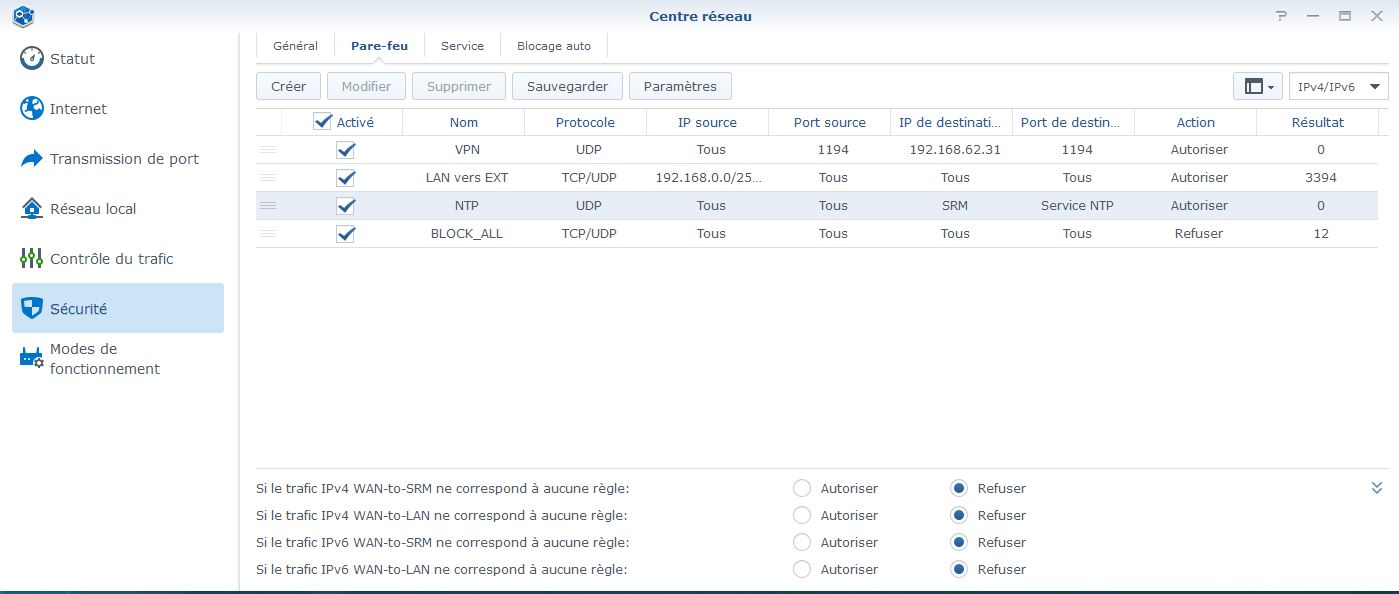Disable the BLOCK_ALL rule checkbox
This screenshot has width=1399, height=594.
click(346, 234)
